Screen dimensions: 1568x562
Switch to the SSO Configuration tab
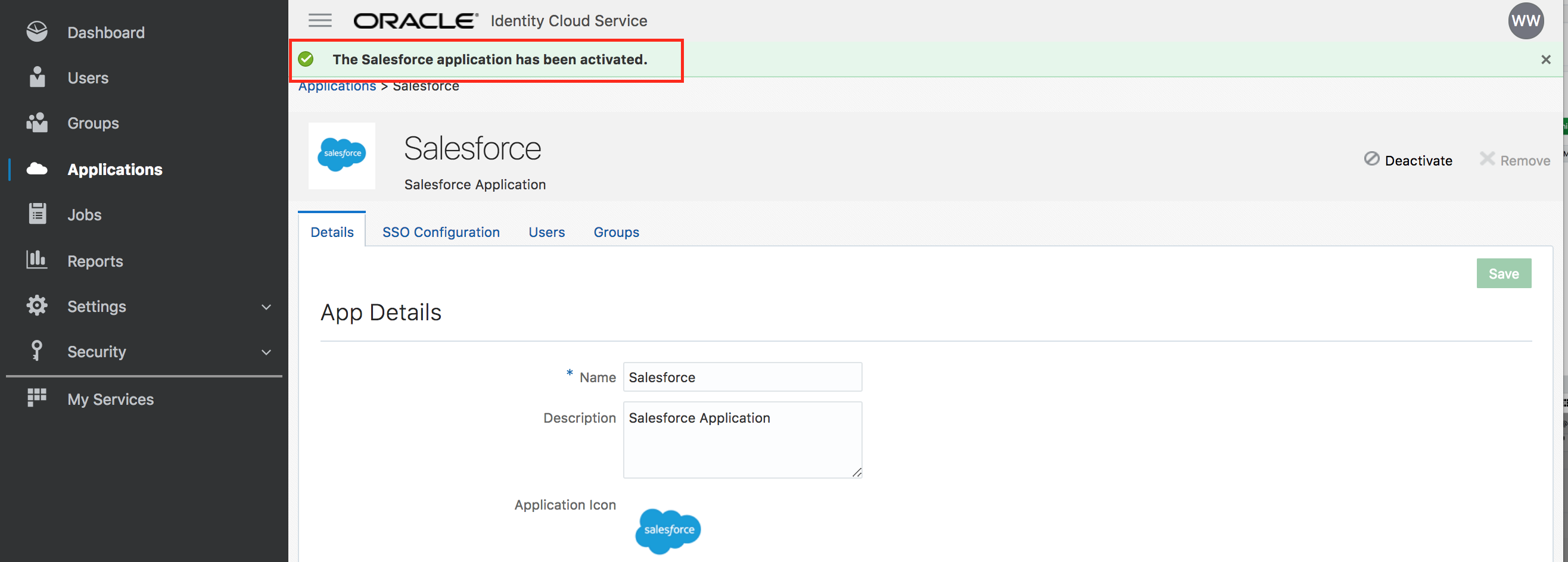click(441, 232)
